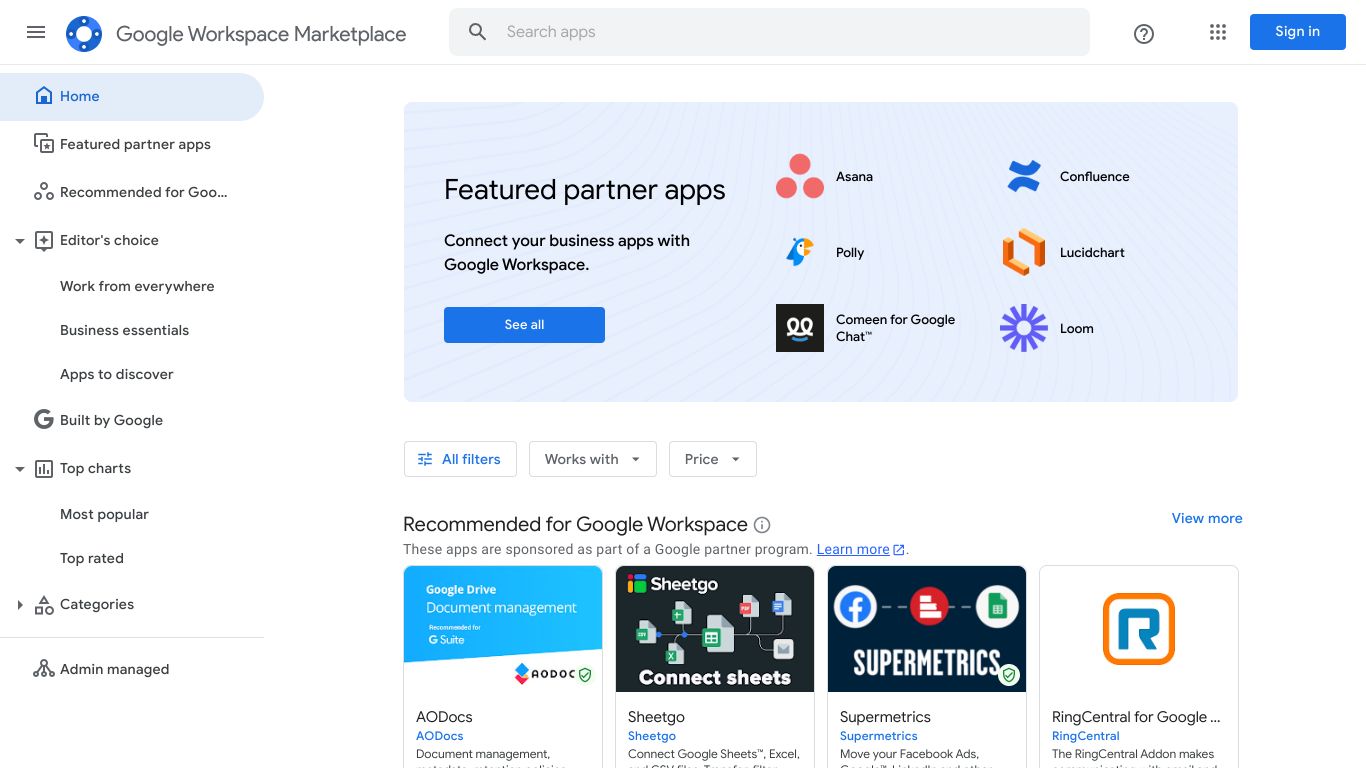This screenshot has width=1366, height=768.
Task: Open the Confluence app icon
Action: tap(1024, 176)
